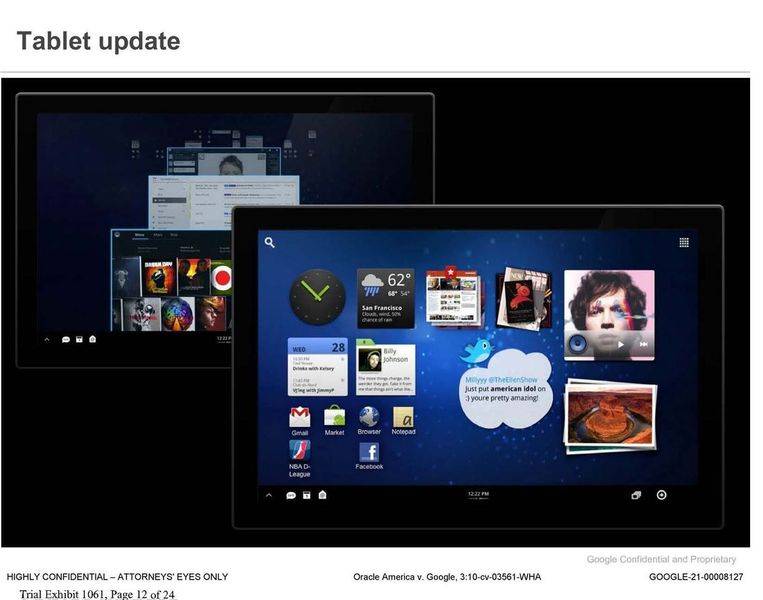Select the Green Day album on back tablet
763x600 pixels.
tap(159, 277)
